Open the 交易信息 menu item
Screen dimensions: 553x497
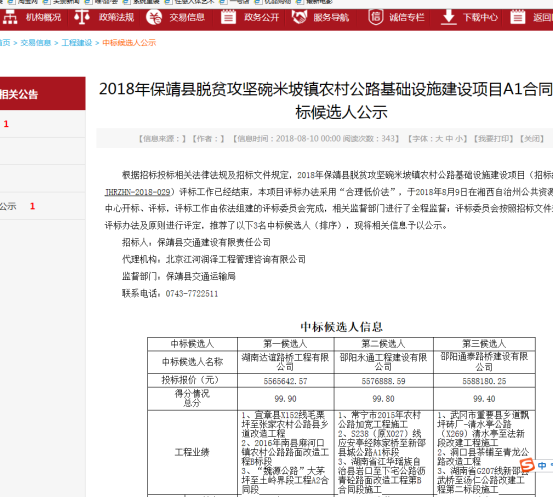coord(187,17)
